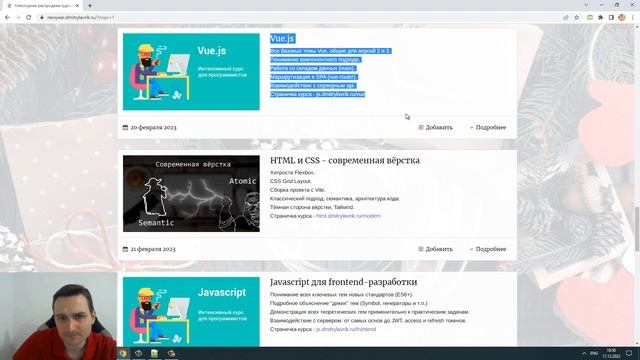Screen dimensions: 640x360
Task: Open the Chrome three-dot menu
Action: click(x=633, y=18)
